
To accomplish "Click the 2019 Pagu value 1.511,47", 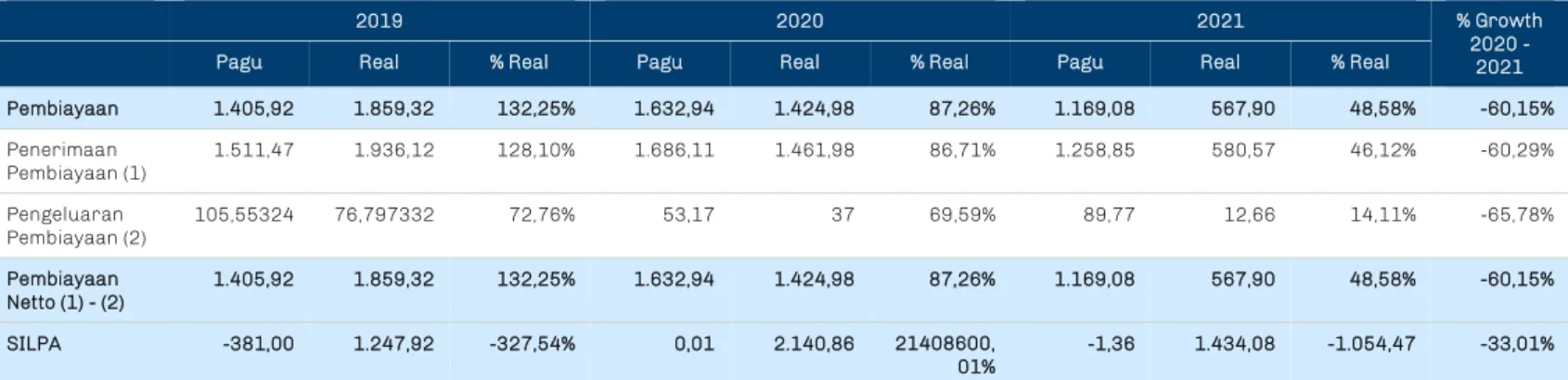I will click(253, 150).
